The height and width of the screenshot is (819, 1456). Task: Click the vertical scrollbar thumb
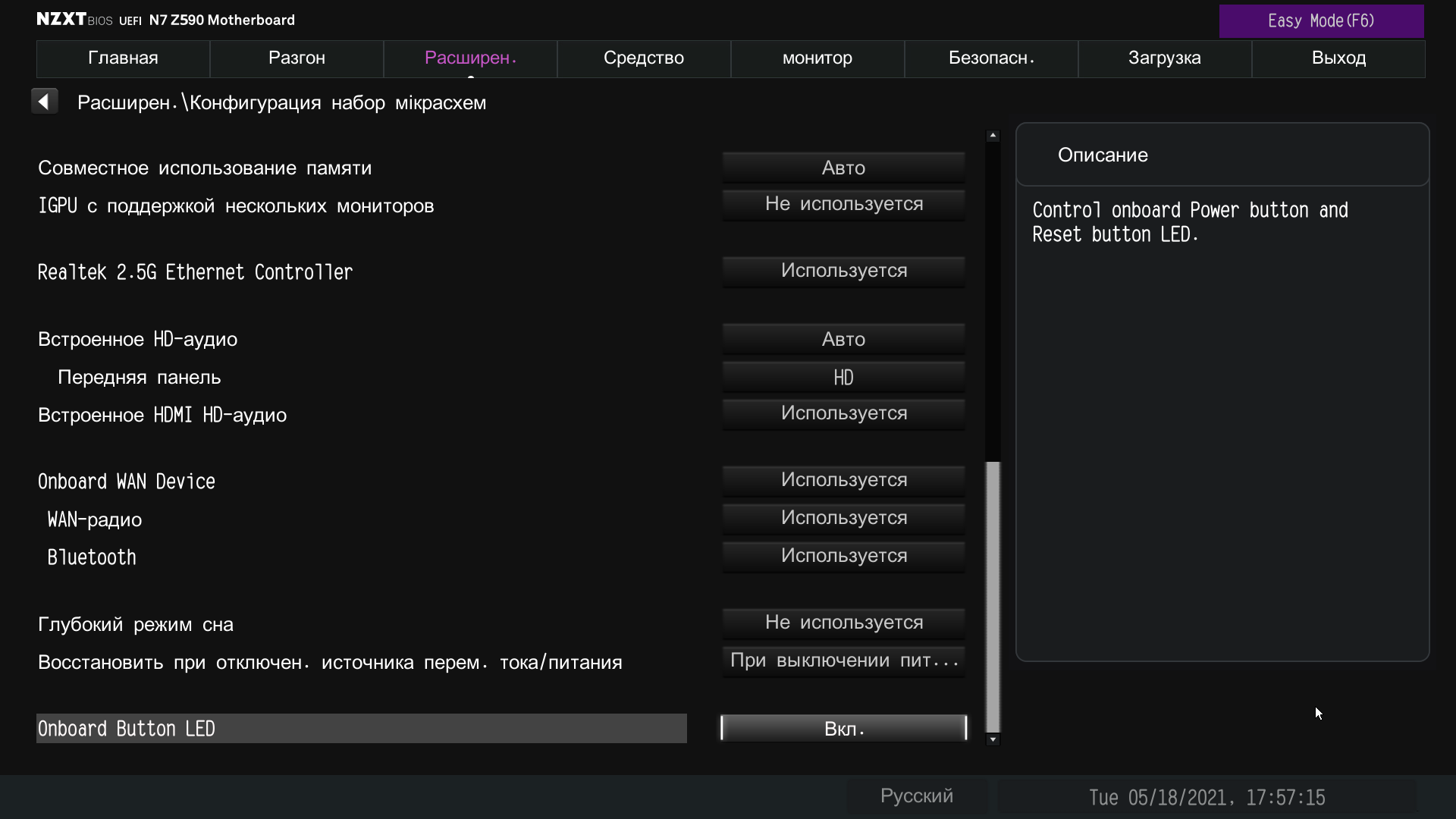pos(993,595)
